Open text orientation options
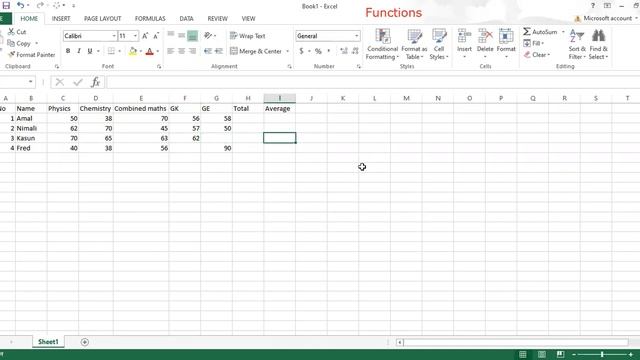This screenshot has width=640, height=360. click(x=209, y=36)
